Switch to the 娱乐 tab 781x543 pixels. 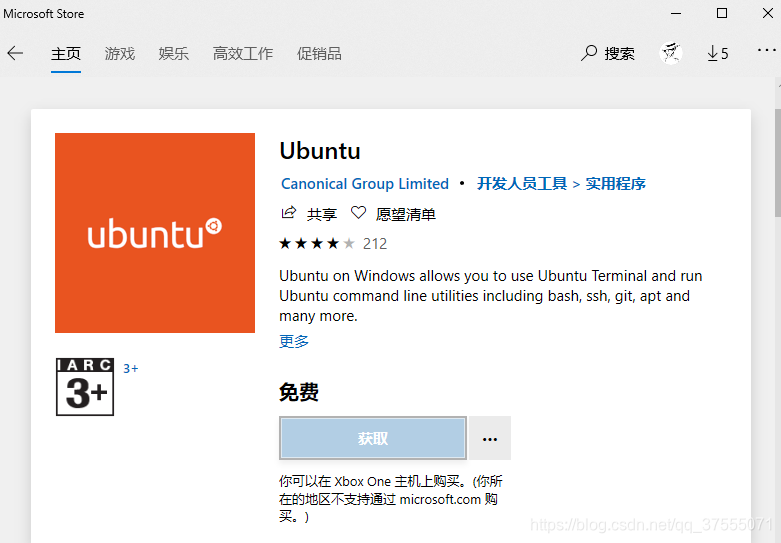[173, 53]
